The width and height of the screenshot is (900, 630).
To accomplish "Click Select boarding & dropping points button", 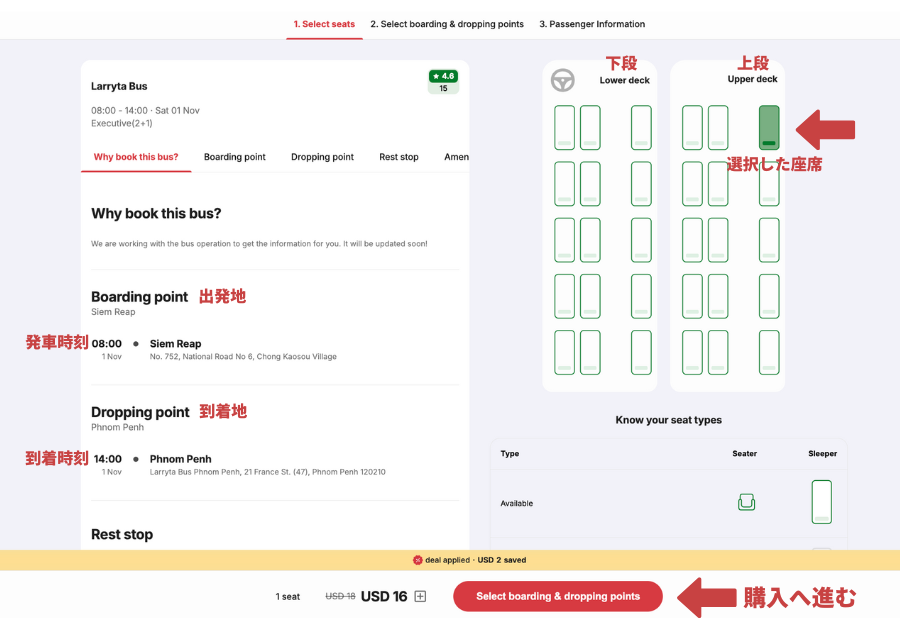I will coord(558,596).
